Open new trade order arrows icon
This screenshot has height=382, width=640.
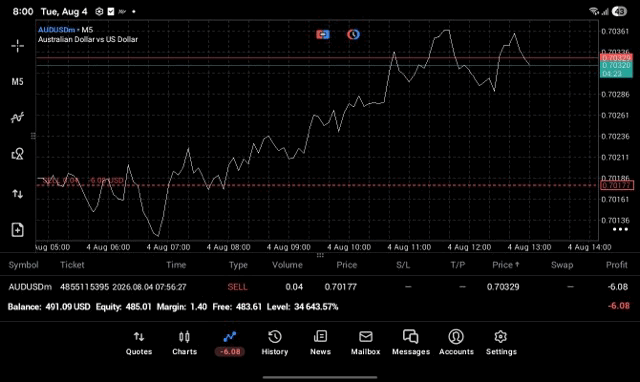click(18, 193)
